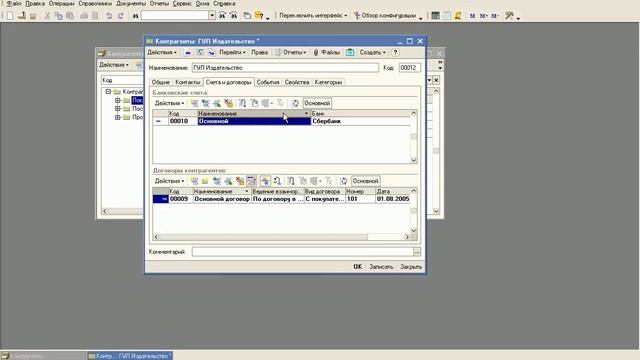Click the Copy icon in main toolbar
Viewport: 640px width, 360px height.
[x=58, y=16]
